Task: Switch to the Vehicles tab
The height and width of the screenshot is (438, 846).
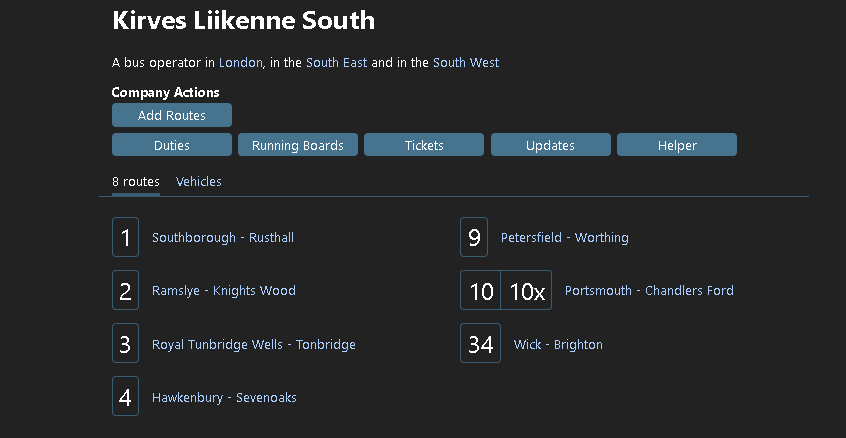Action: point(199,182)
